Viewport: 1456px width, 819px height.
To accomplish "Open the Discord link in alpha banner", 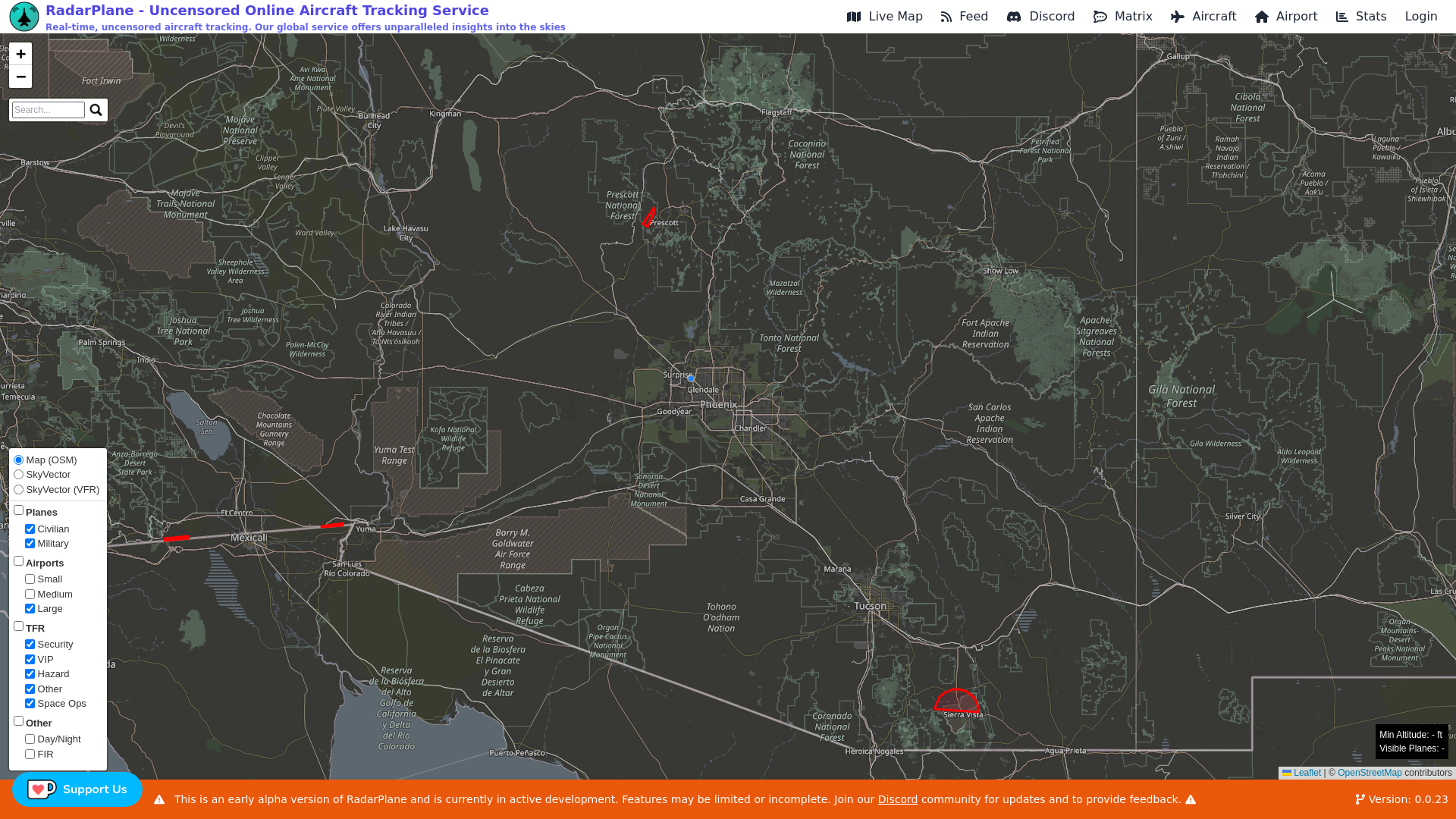I will (x=898, y=799).
